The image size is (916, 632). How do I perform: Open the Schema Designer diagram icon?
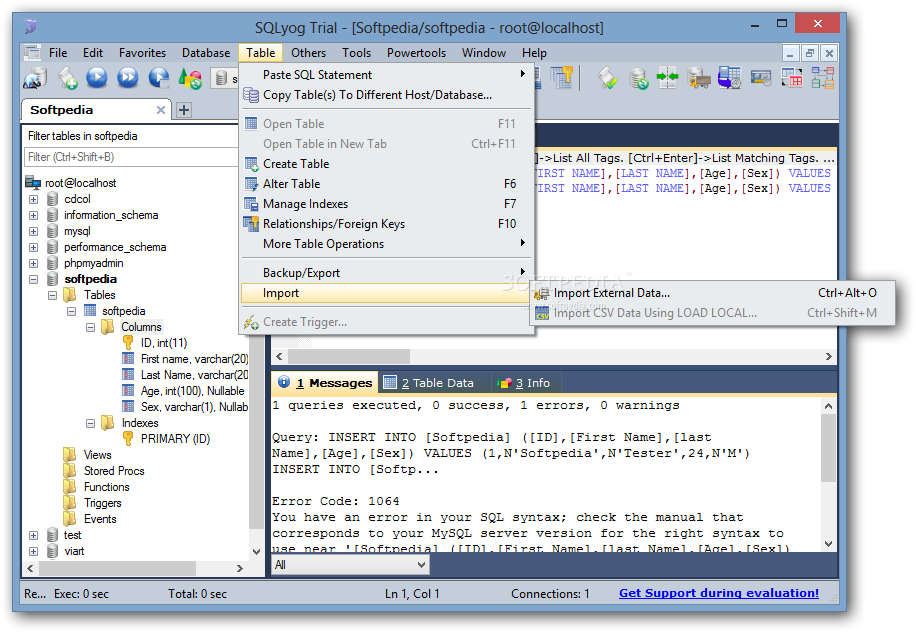tap(823, 78)
